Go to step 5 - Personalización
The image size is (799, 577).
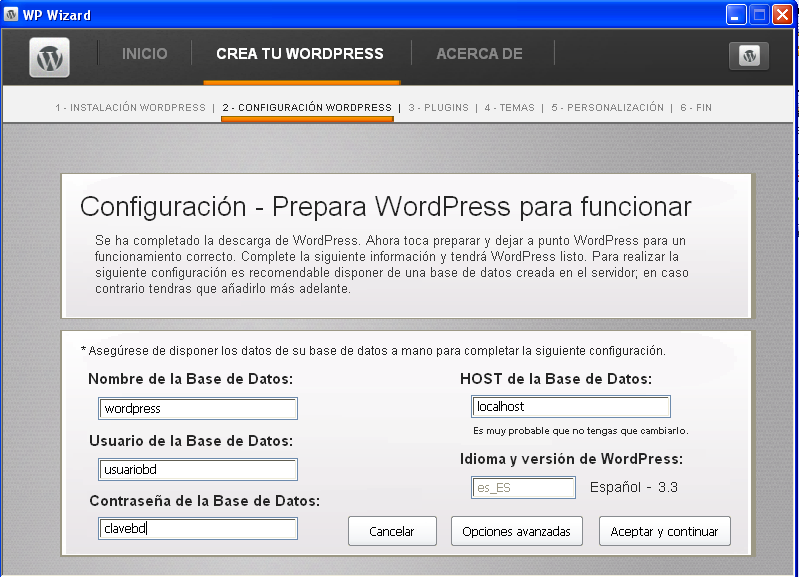tap(607, 107)
